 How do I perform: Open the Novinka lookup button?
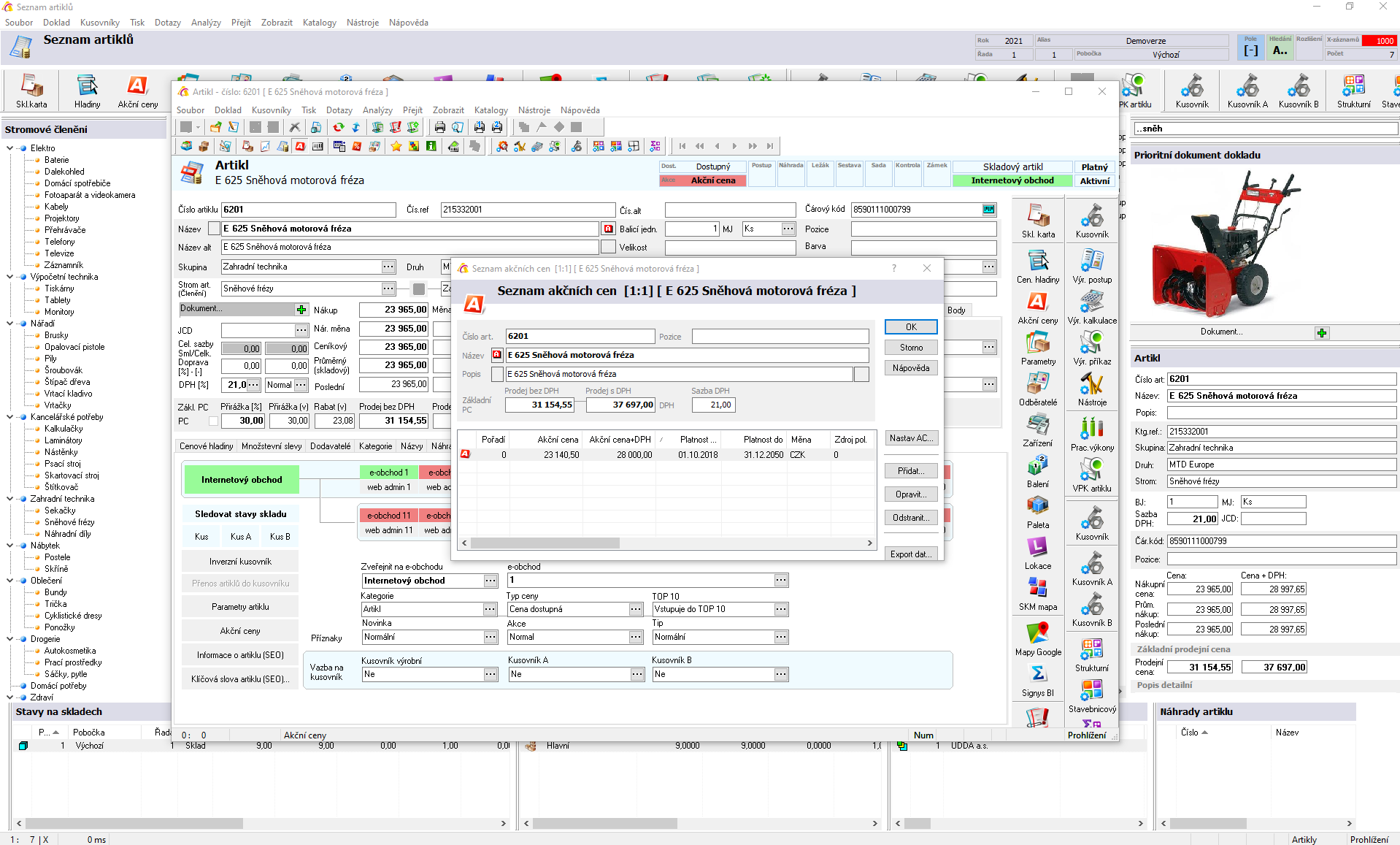tap(491, 637)
